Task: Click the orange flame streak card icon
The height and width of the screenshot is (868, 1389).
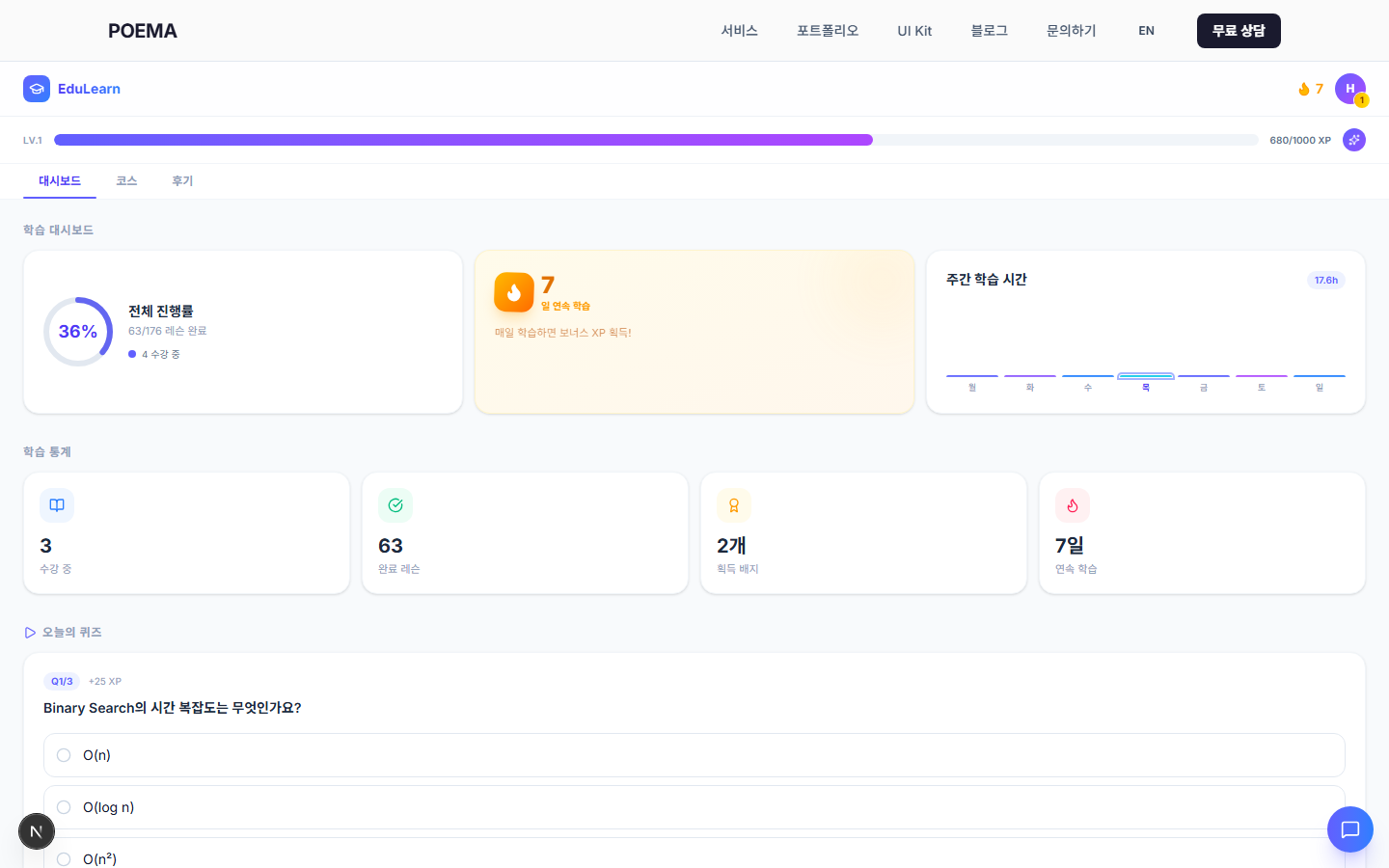Action: click(x=514, y=292)
